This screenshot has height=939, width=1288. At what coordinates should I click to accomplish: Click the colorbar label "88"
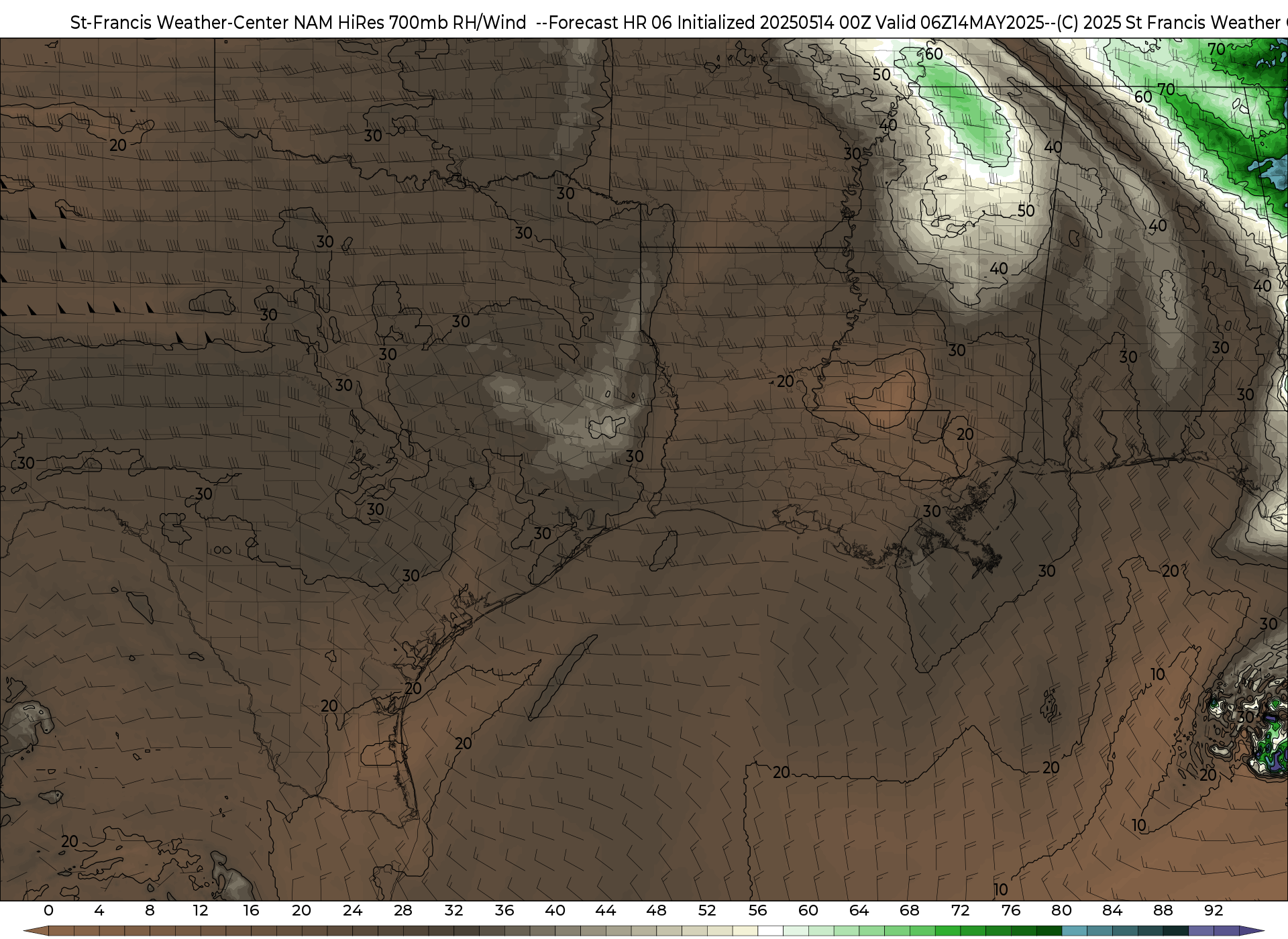pos(1163,911)
